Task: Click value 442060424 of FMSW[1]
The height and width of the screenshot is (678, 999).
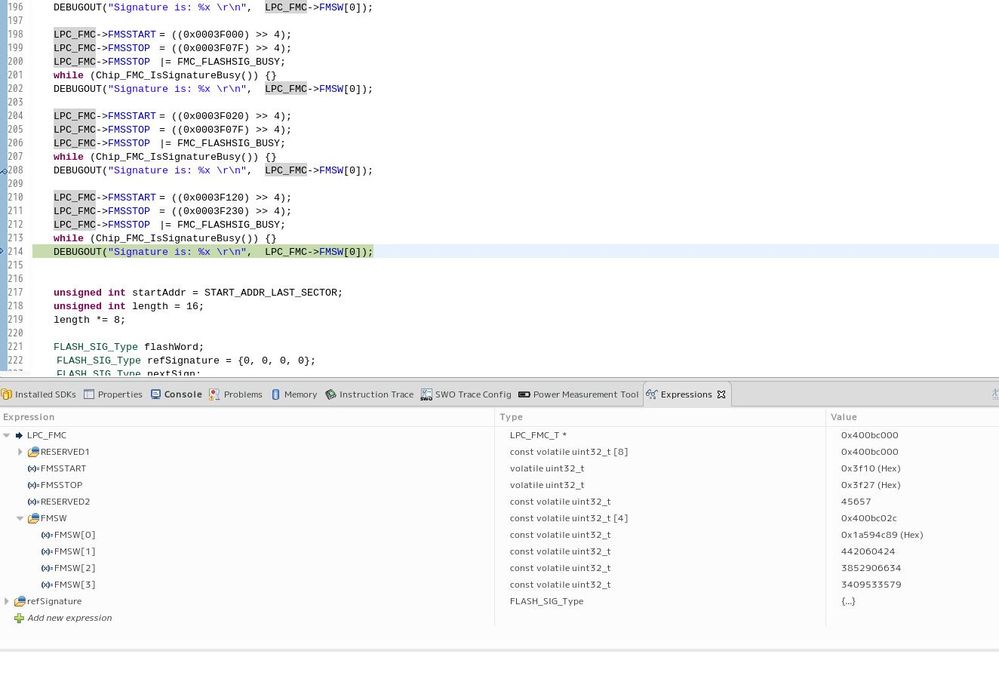Action: (x=868, y=551)
